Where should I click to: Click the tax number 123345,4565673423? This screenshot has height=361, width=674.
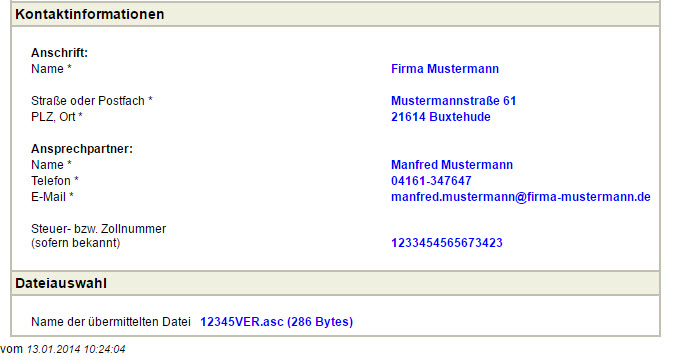[447, 243]
